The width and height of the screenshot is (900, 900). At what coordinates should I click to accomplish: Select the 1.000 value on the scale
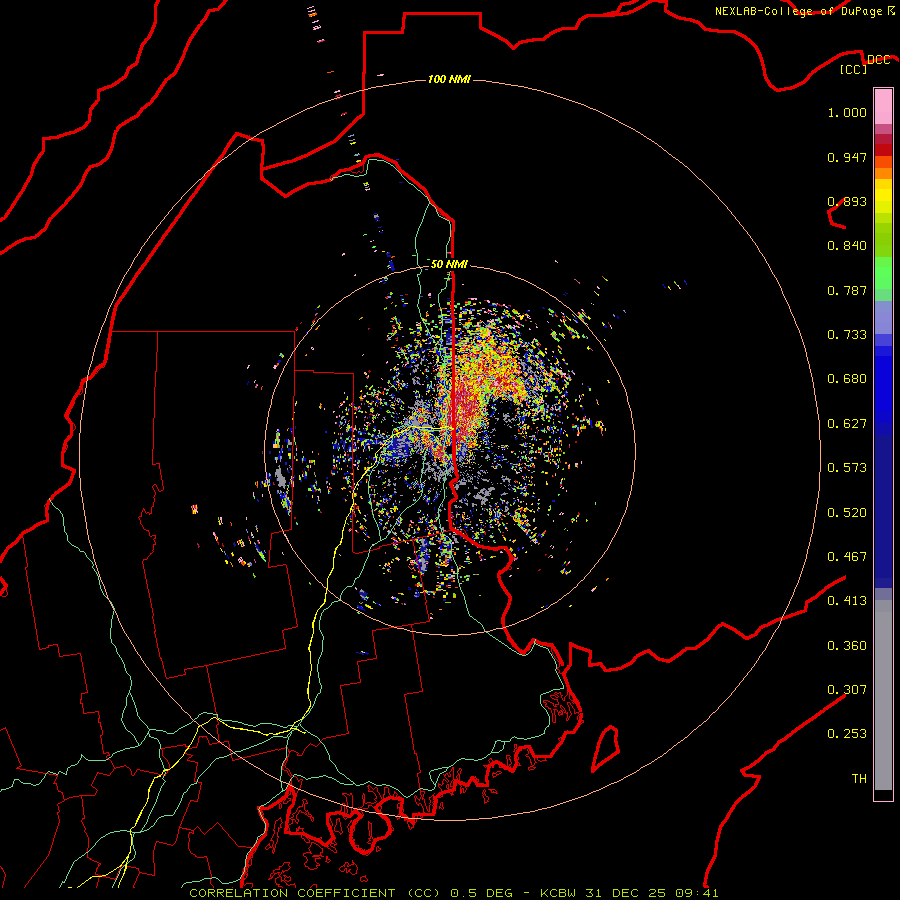pos(847,112)
